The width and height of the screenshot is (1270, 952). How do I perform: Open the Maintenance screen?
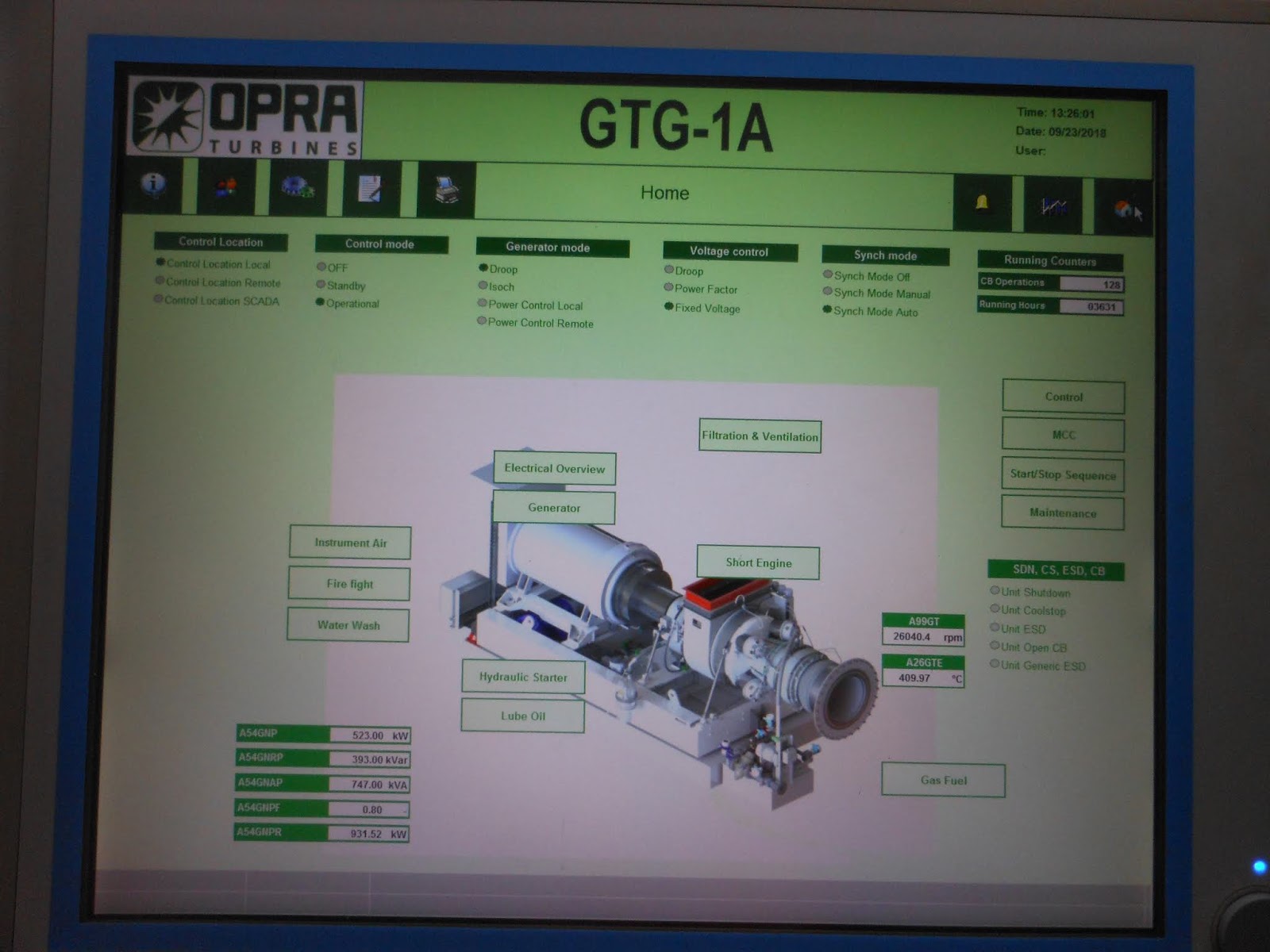tap(1063, 512)
